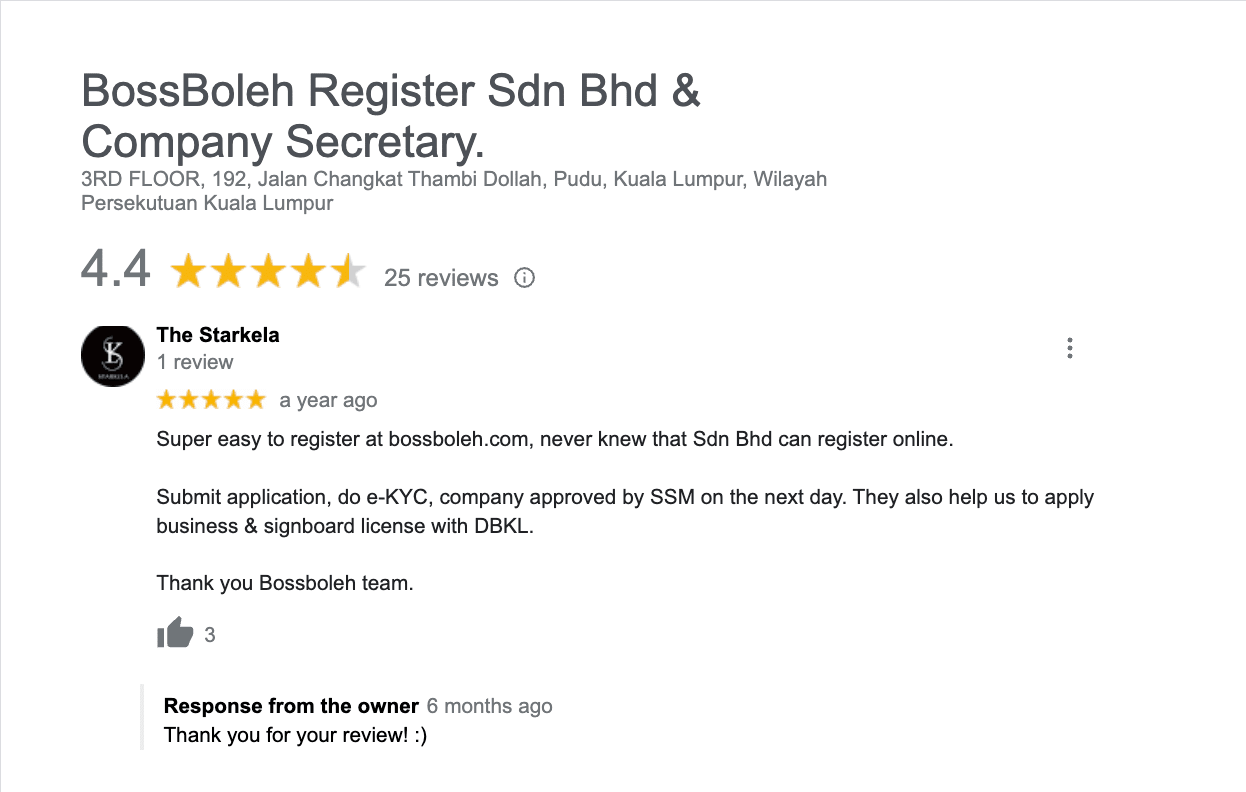Viewport: 1246px width, 792px height.
Task: Click the "a year ago" review timestamp
Action: pos(328,400)
